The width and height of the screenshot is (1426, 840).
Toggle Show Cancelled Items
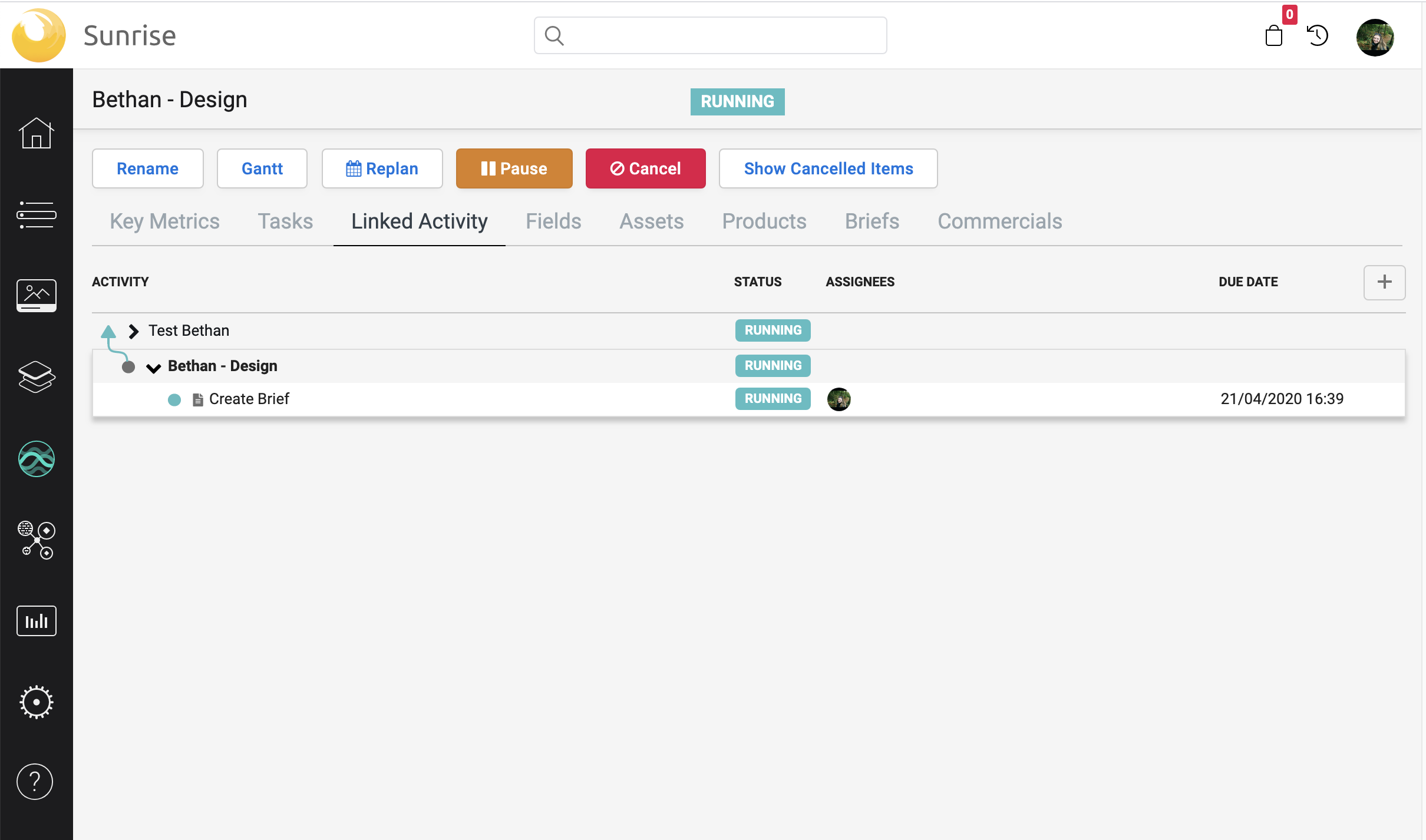tap(828, 168)
